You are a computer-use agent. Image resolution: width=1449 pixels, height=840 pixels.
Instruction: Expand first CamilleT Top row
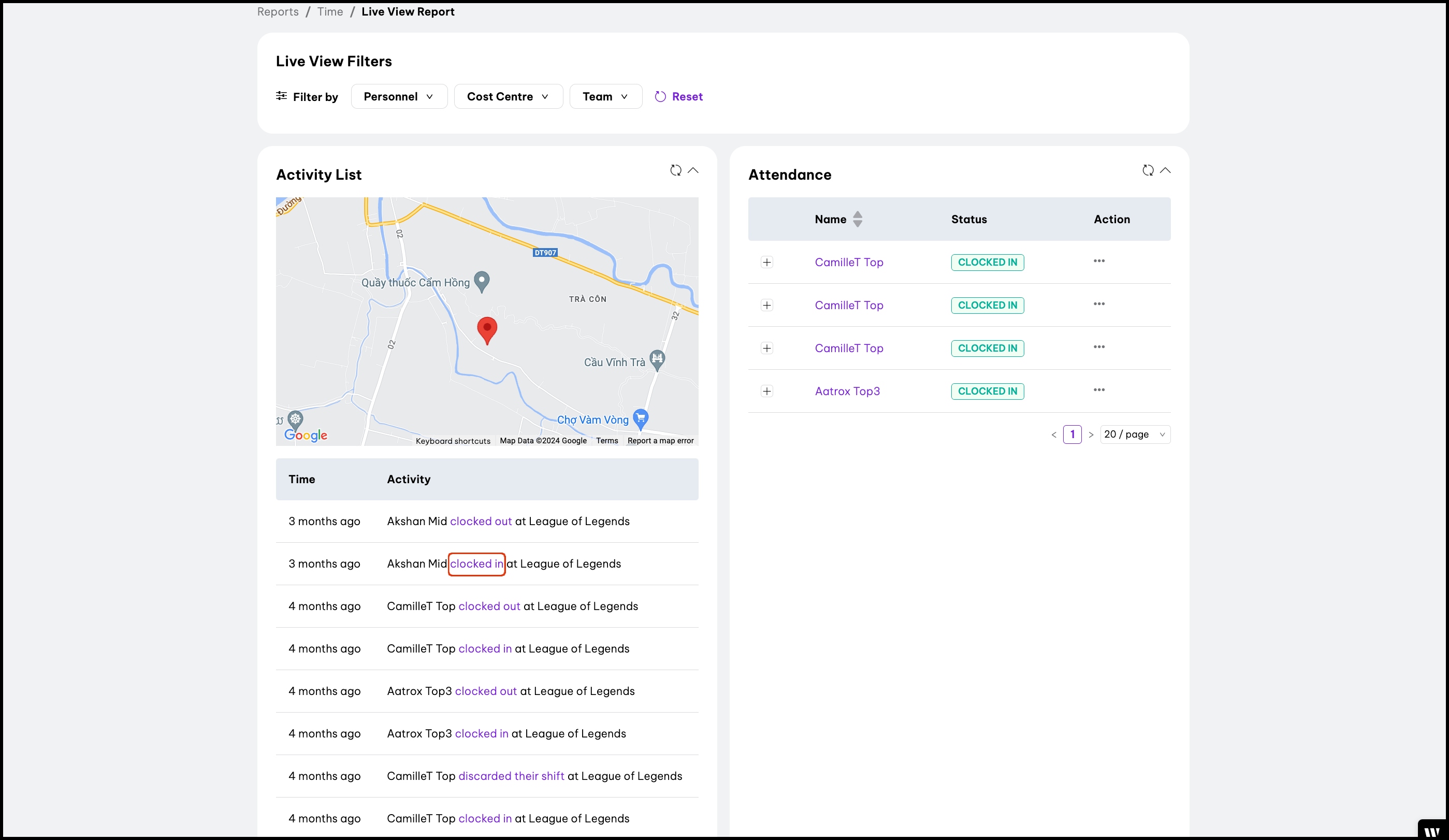click(766, 262)
